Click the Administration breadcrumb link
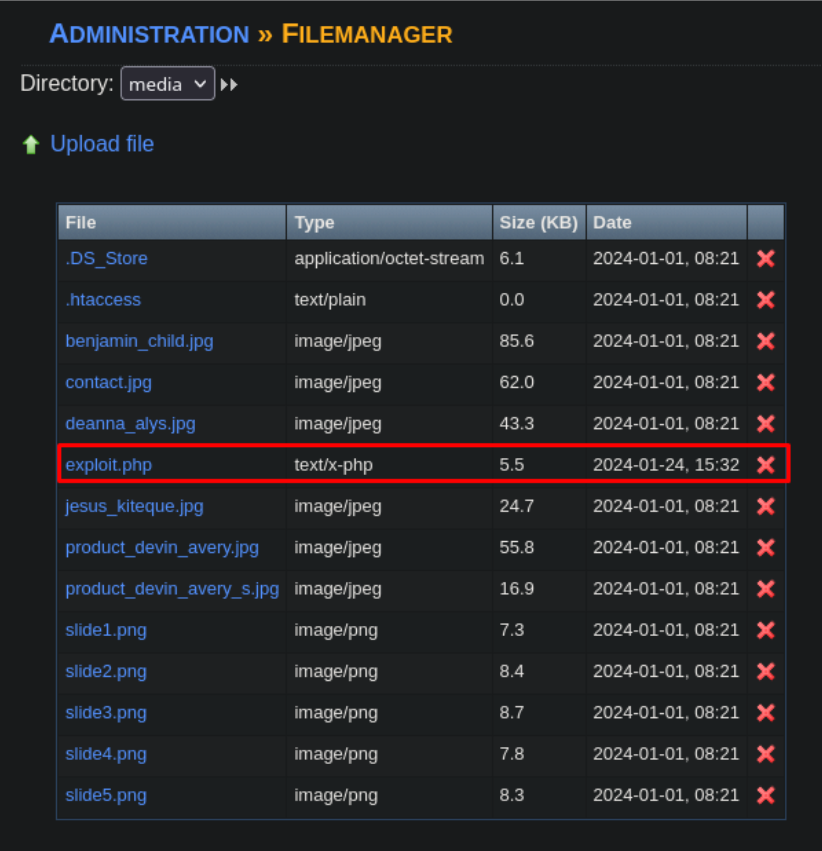The image size is (822, 851). pos(149,34)
